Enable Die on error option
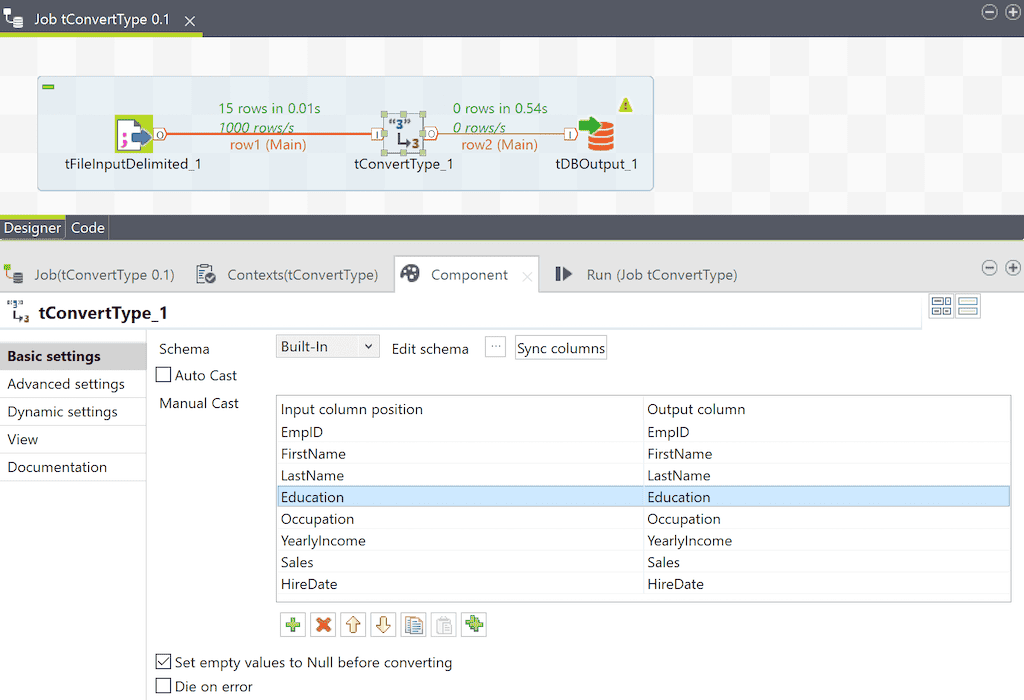This screenshot has width=1024, height=700. click(x=163, y=686)
